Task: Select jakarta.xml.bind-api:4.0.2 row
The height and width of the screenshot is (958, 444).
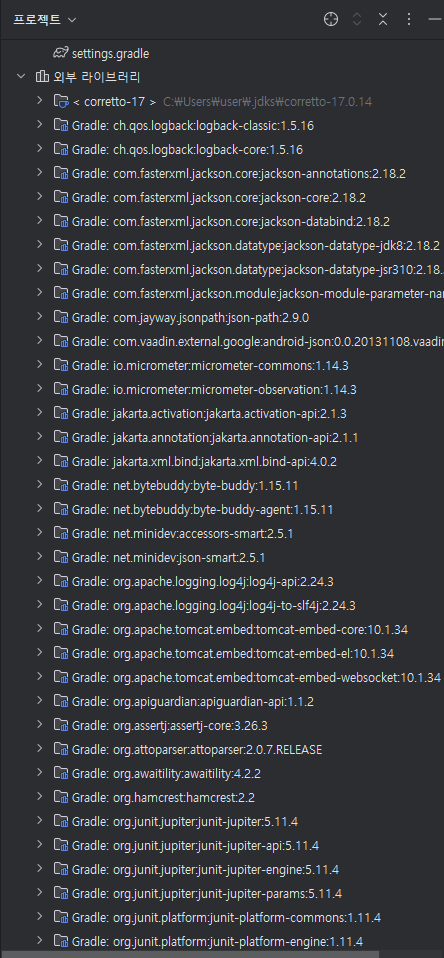Action: [x=222, y=462]
